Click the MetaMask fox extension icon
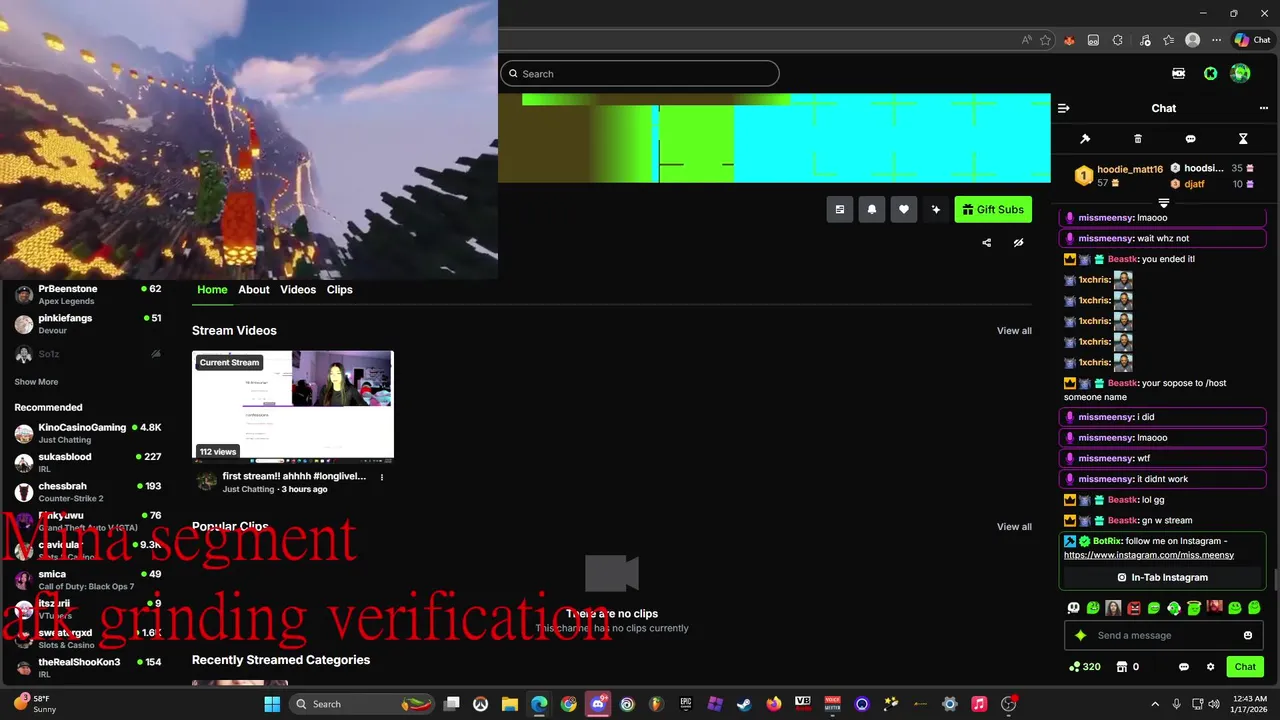 tap(1069, 40)
